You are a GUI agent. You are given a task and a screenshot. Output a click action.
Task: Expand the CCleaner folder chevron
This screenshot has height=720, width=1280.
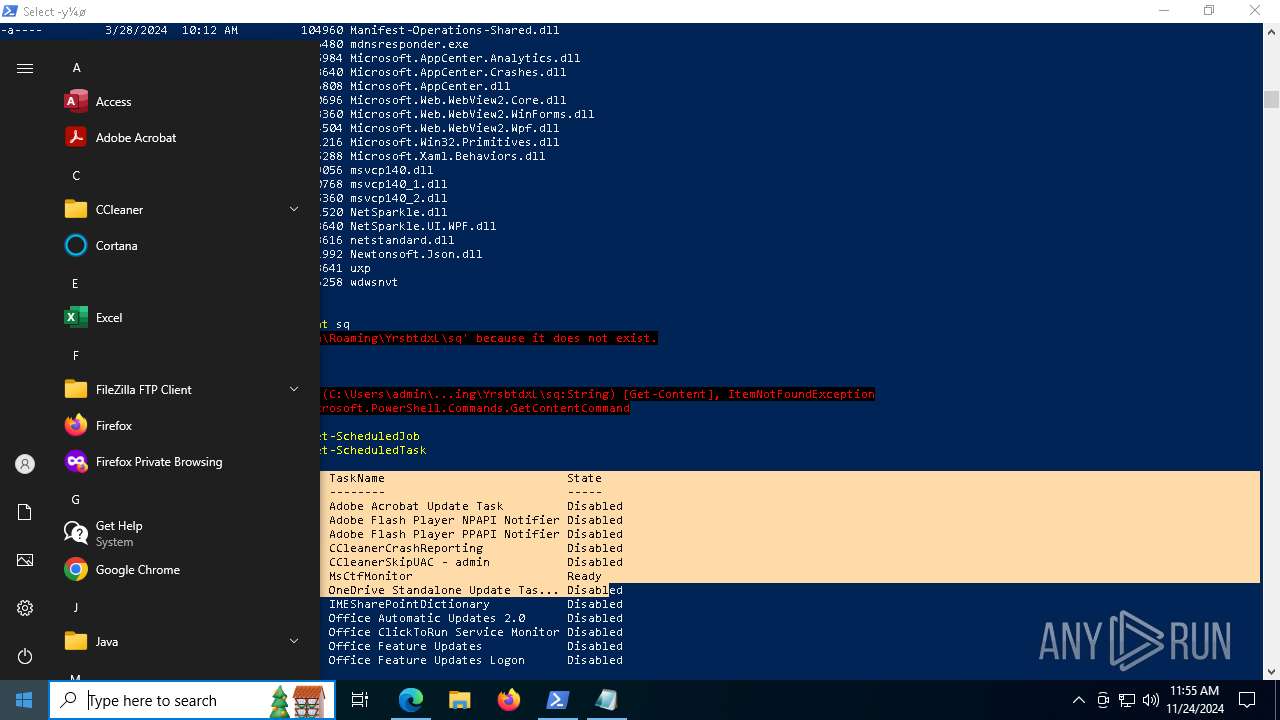coord(294,209)
